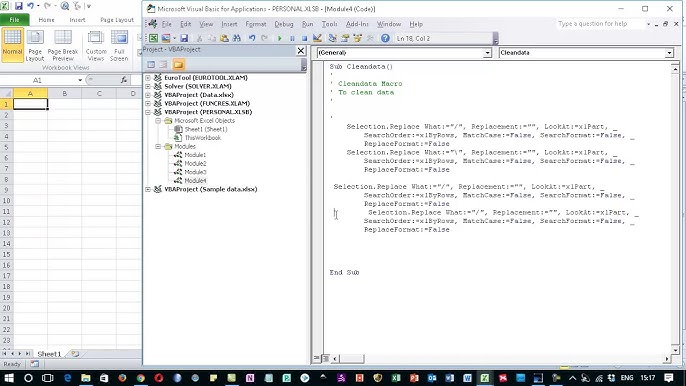This screenshot has width=686, height=386.
Task: Click the Reset stop square icon
Action: (304, 39)
